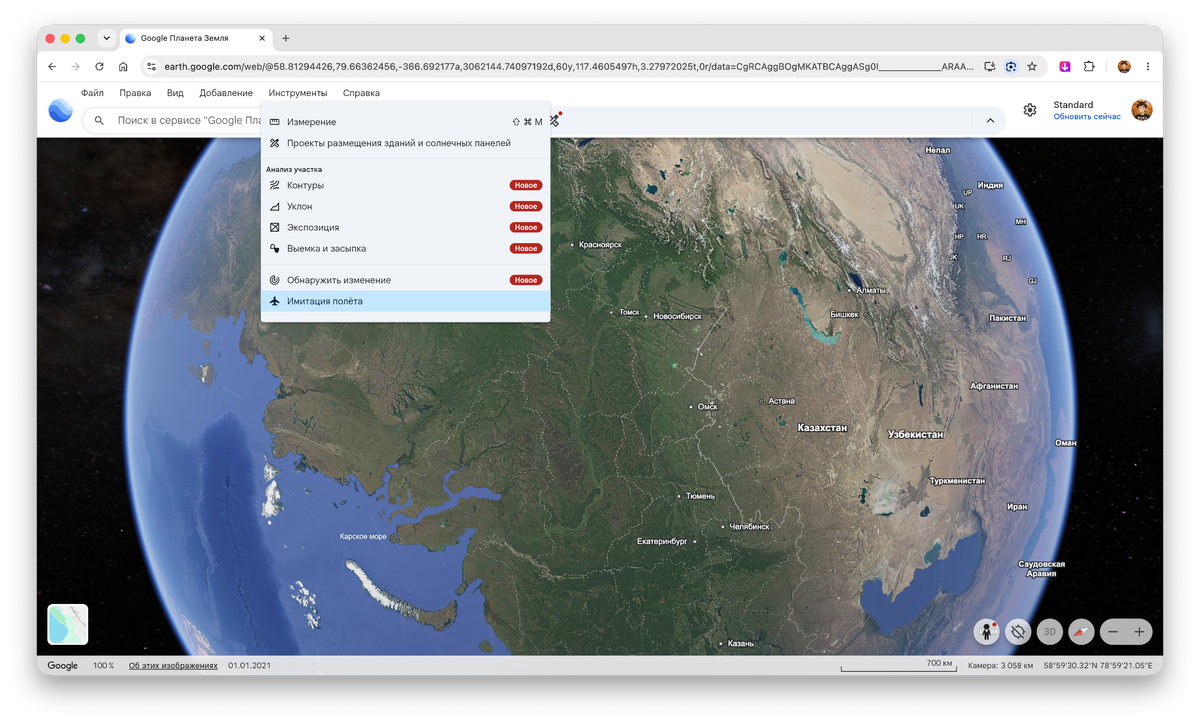Viewport: 1200px width, 724px height.
Task: Choose the Контуры analysis option
Action: tap(405, 185)
